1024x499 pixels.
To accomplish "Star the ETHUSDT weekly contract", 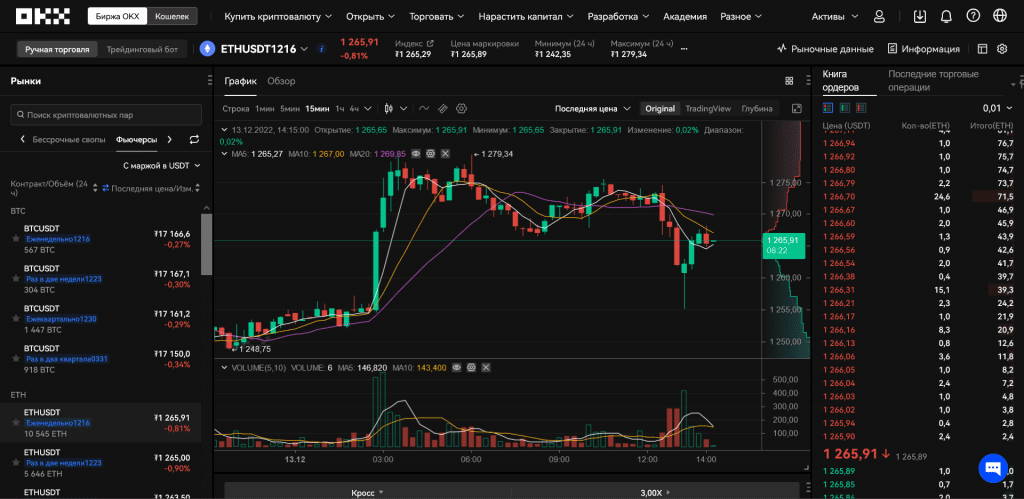I will click(16, 423).
